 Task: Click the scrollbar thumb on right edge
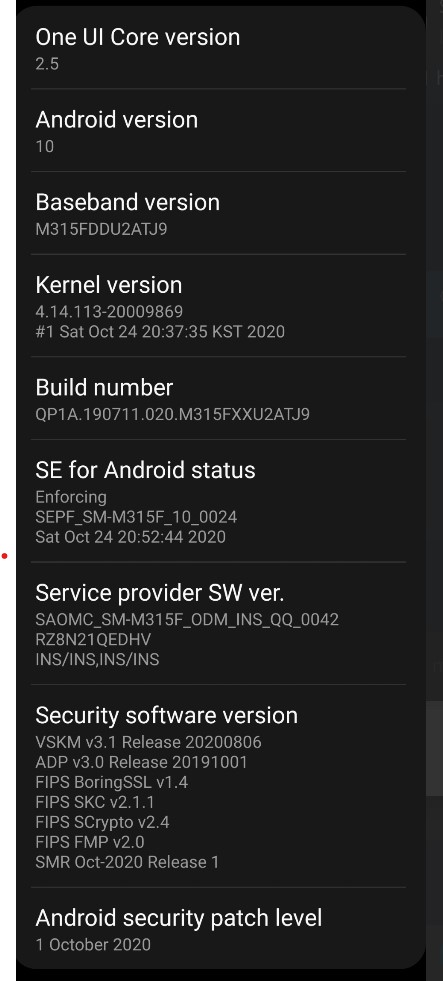pos(434,748)
